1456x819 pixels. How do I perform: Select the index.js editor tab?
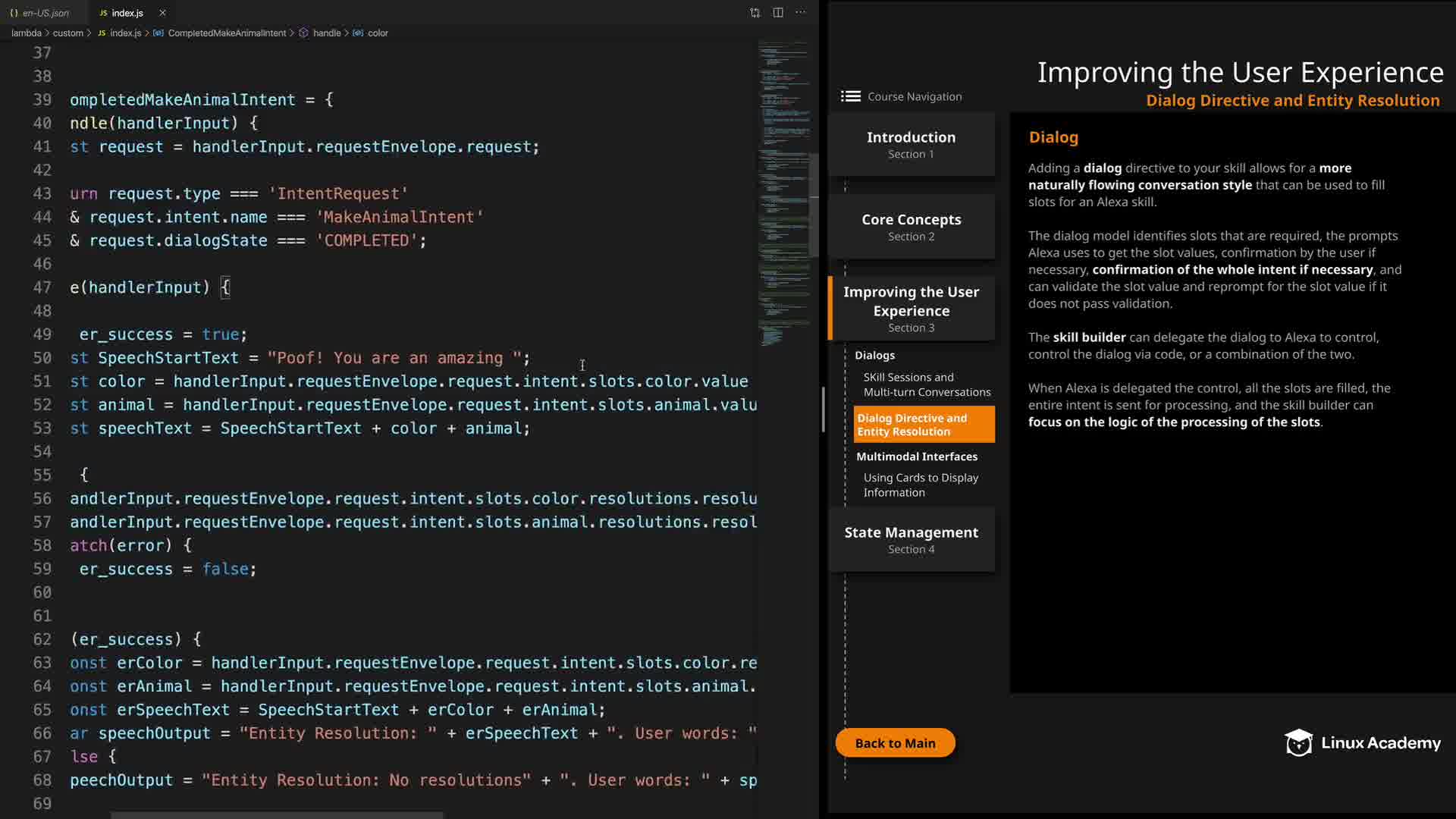(x=126, y=13)
